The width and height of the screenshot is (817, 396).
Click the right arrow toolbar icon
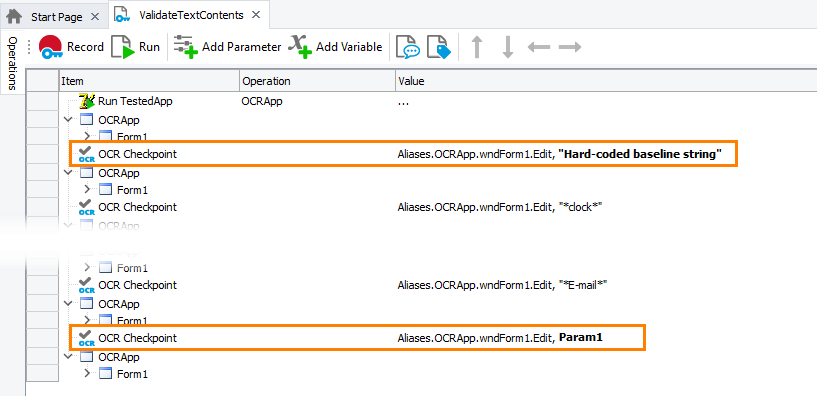point(570,47)
